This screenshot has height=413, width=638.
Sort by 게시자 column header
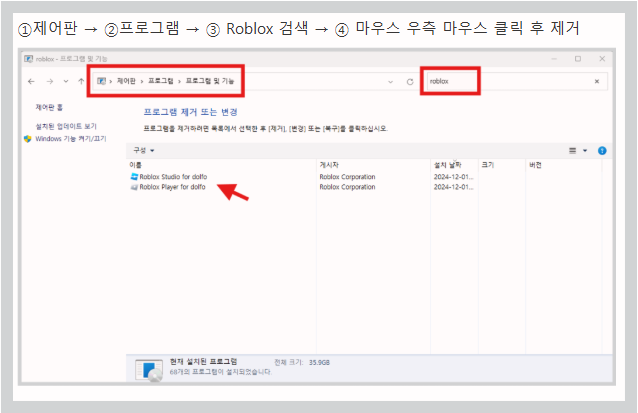click(329, 165)
